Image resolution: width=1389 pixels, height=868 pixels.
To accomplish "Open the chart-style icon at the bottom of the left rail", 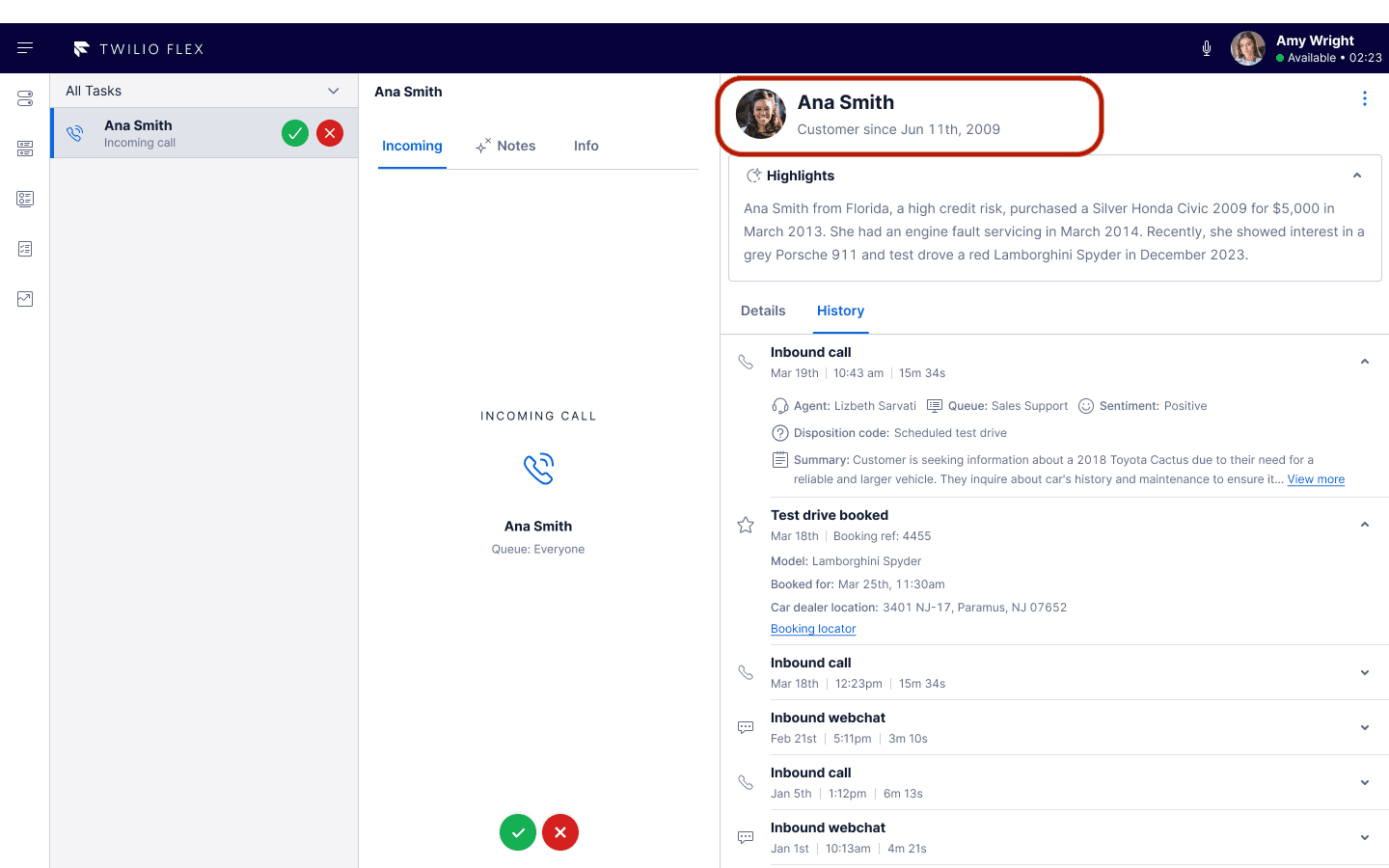I will click(25, 299).
